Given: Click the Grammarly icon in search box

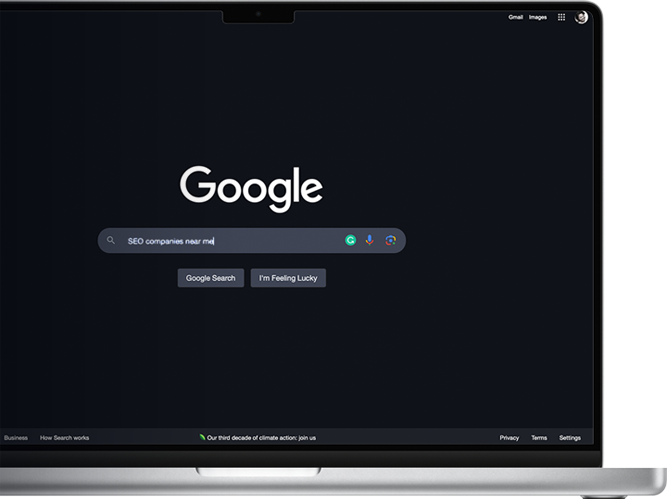Looking at the screenshot, I should [x=351, y=240].
